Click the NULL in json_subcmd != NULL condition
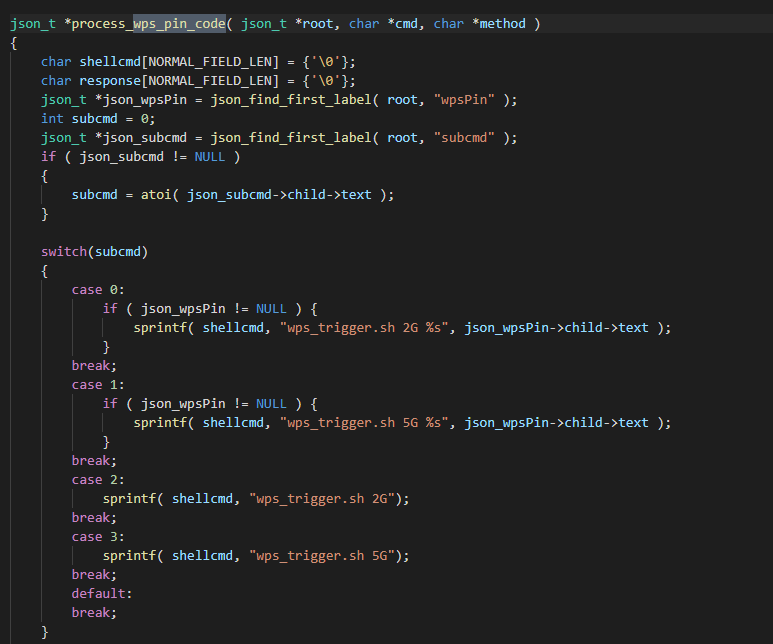Viewport: 773px width, 644px height. tap(210, 157)
